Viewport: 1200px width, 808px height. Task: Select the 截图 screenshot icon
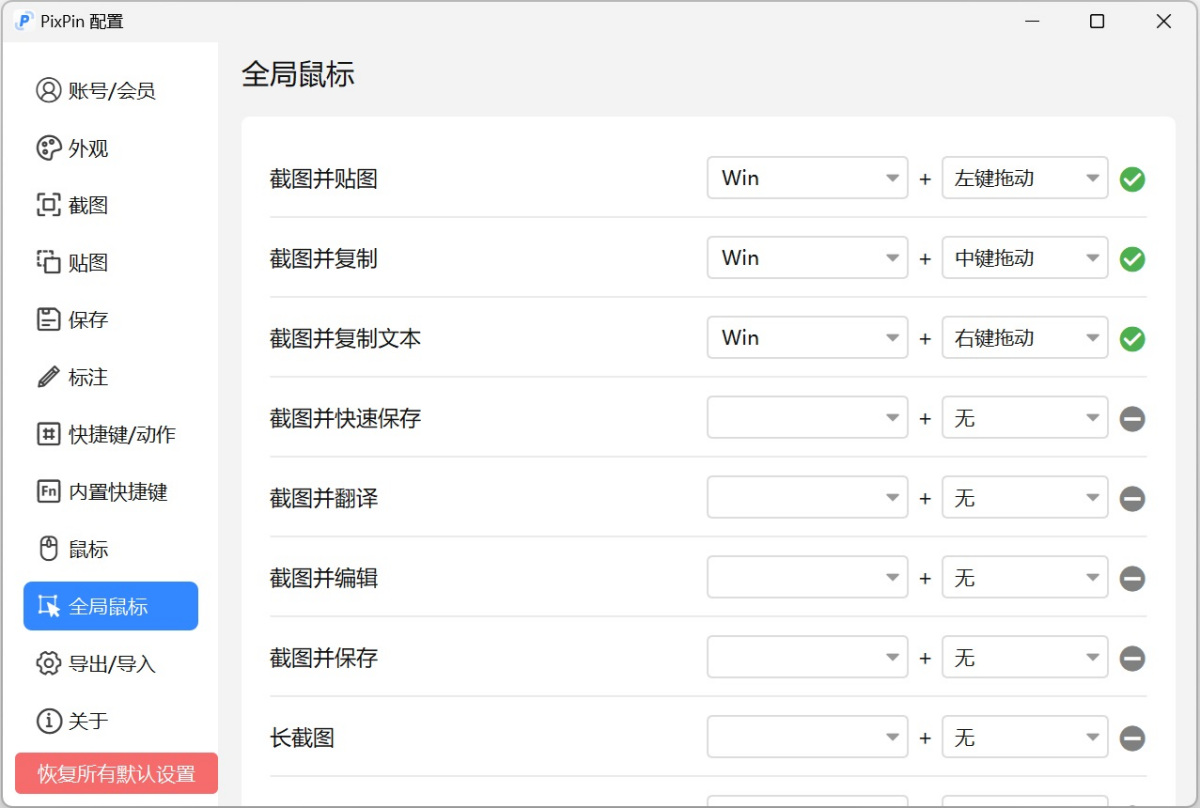[x=48, y=206]
